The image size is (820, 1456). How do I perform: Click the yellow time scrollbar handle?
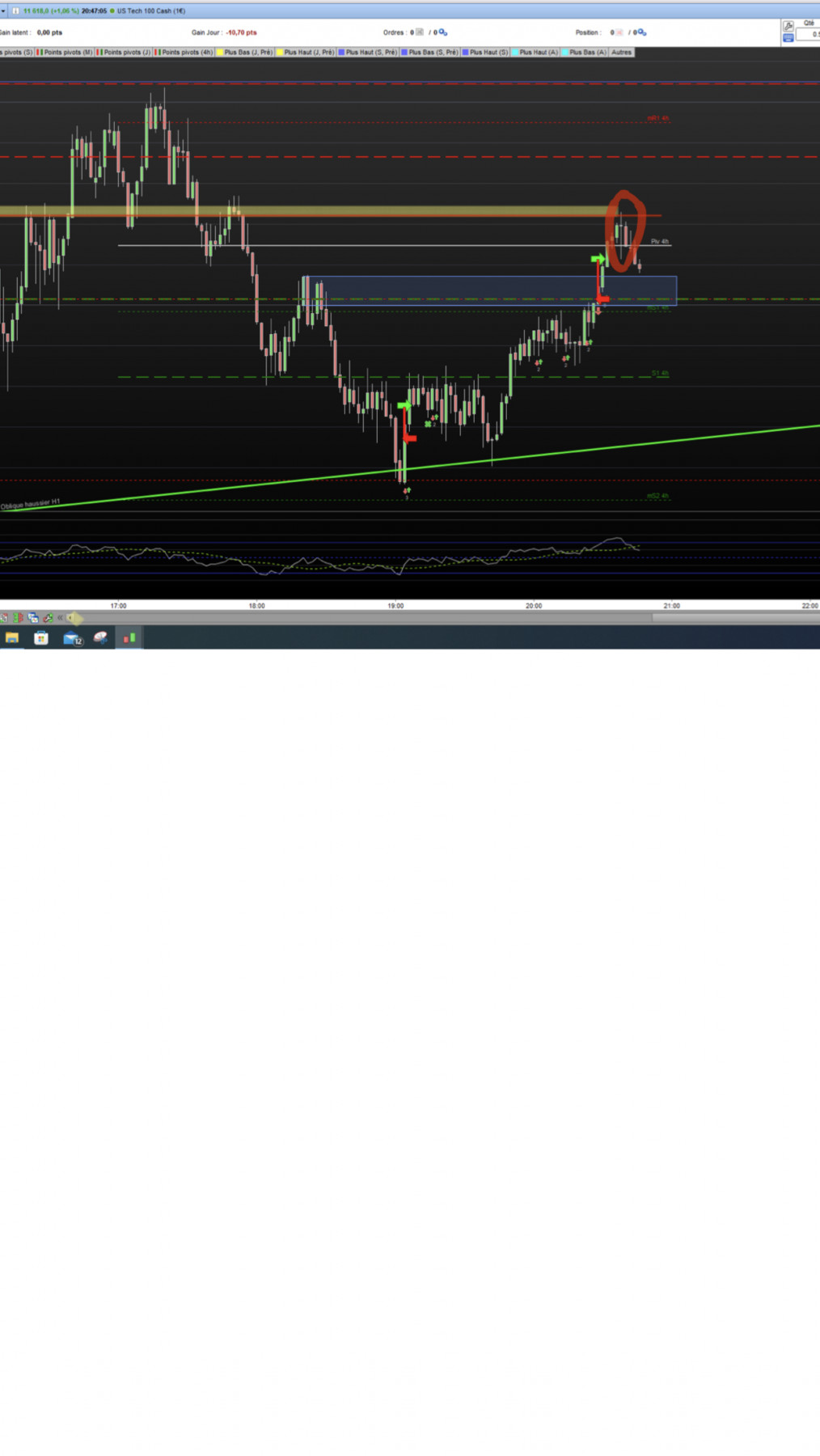tap(74, 617)
